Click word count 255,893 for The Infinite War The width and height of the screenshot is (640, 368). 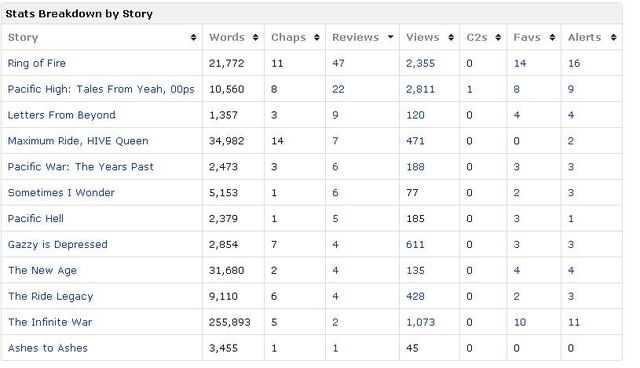tap(230, 322)
